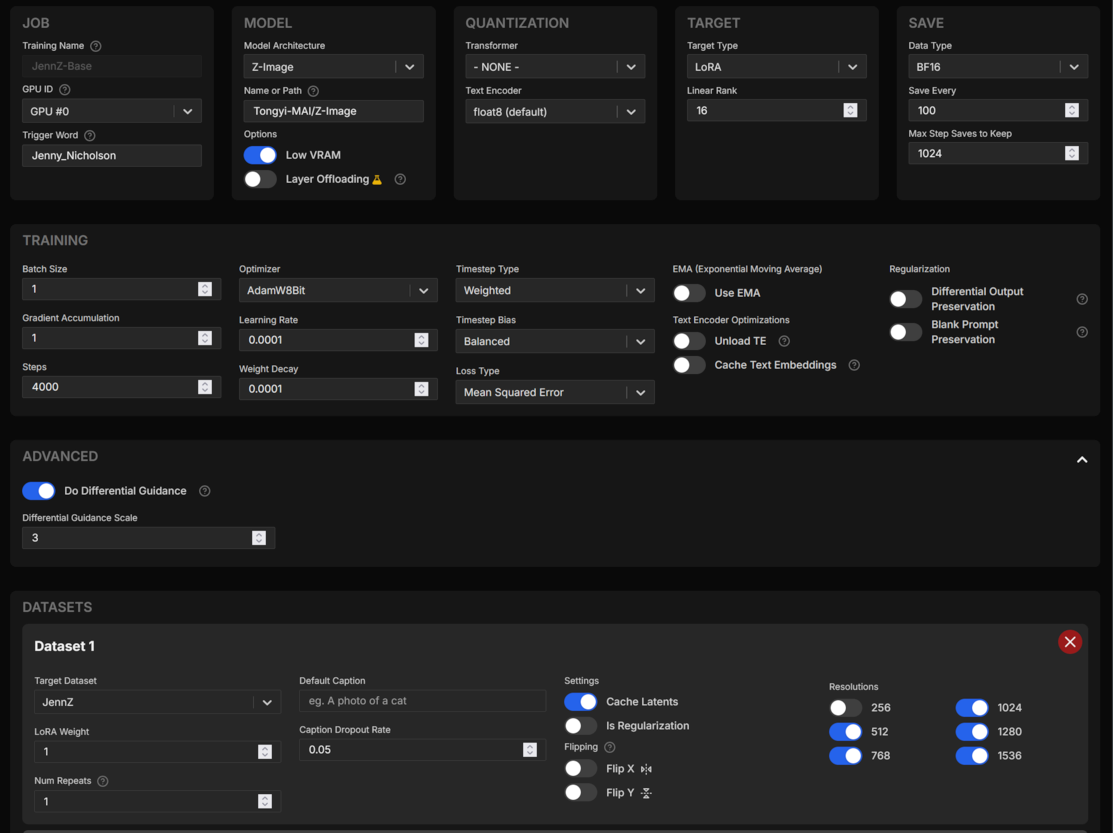1113x833 pixels.
Task: Click the Gradient Accumulation input field
Action: click(x=121, y=338)
